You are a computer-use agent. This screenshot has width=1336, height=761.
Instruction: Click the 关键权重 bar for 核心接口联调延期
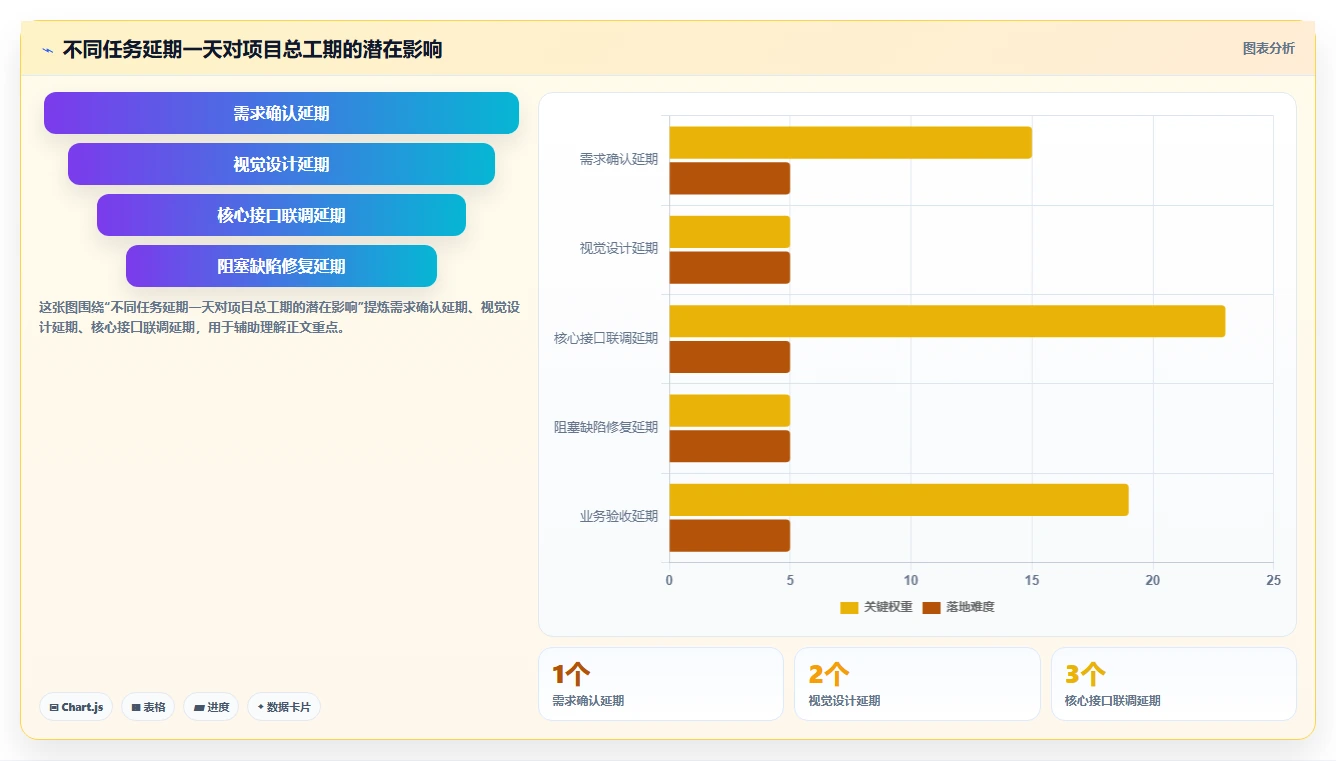[x=947, y=321]
